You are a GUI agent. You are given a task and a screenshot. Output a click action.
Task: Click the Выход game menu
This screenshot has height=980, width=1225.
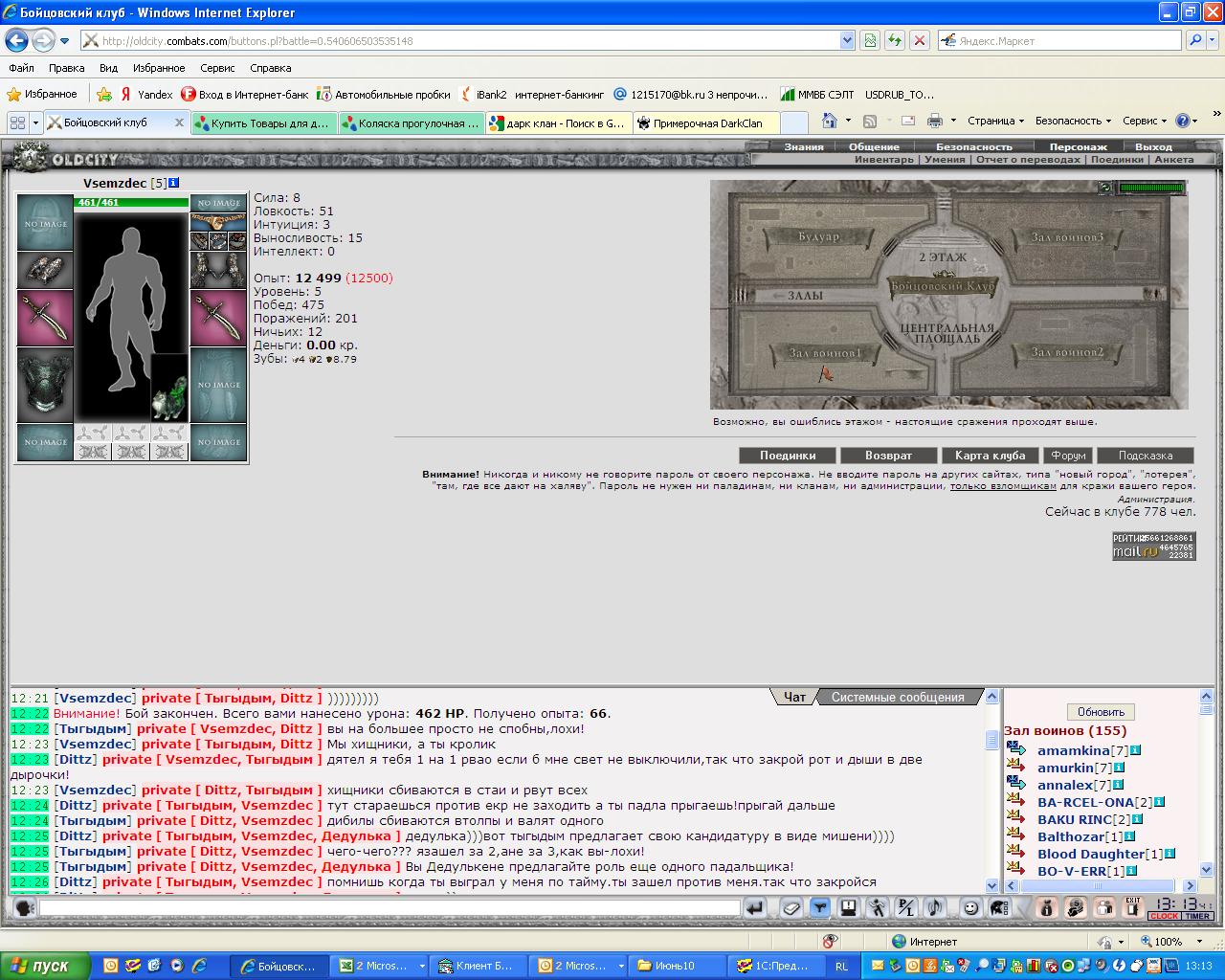coord(1153,146)
